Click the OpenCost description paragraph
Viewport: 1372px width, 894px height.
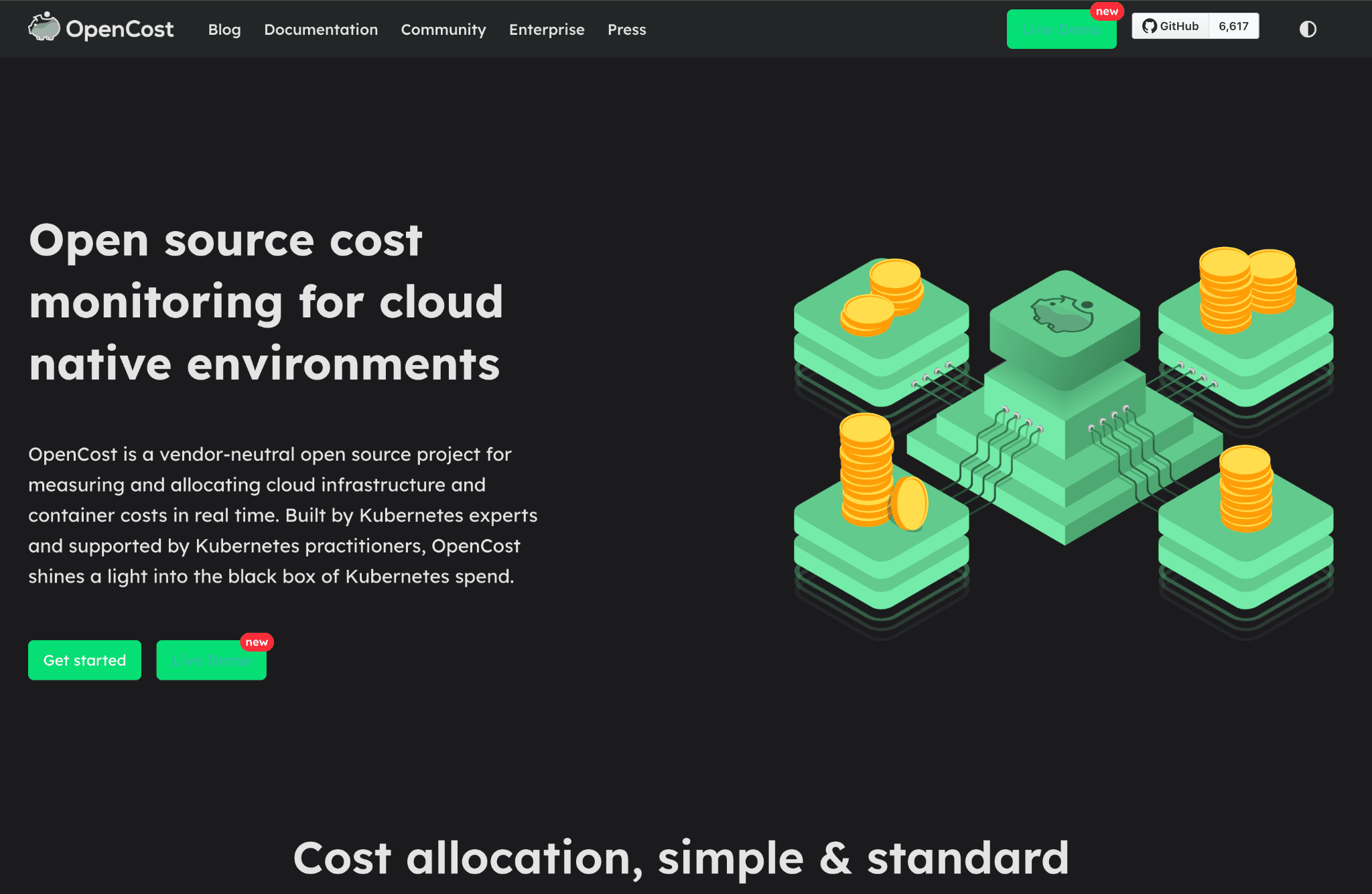[x=283, y=515]
